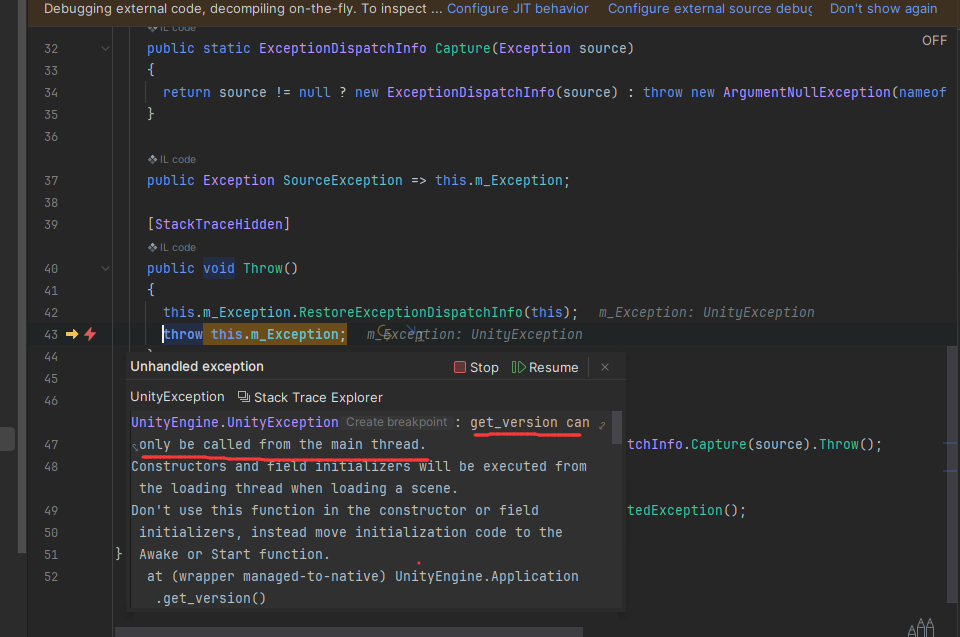Image resolution: width=960 pixels, height=637 pixels.
Task: Show IL code above Throw method
Action: (172, 247)
